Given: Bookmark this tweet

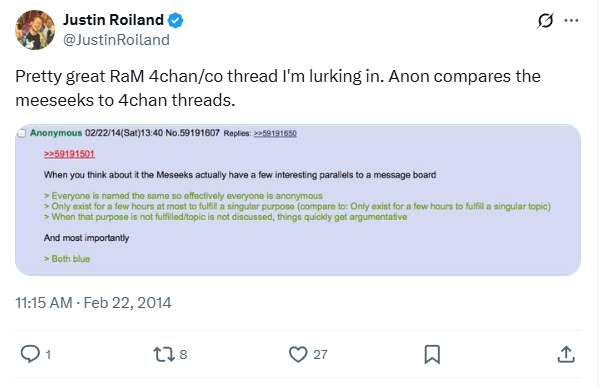Looking at the screenshot, I should tap(432, 354).
